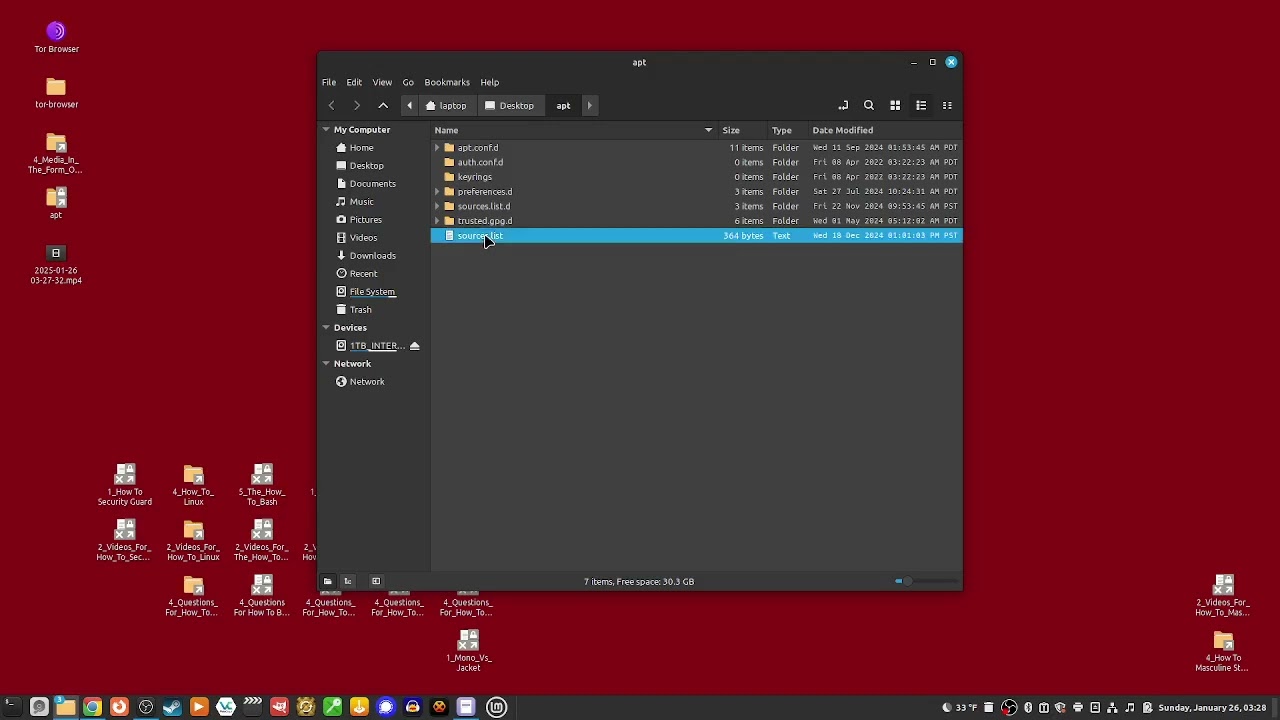Go back with the toolbar back arrow
The image size is (1280, 720).
click(x=331, y=105)
